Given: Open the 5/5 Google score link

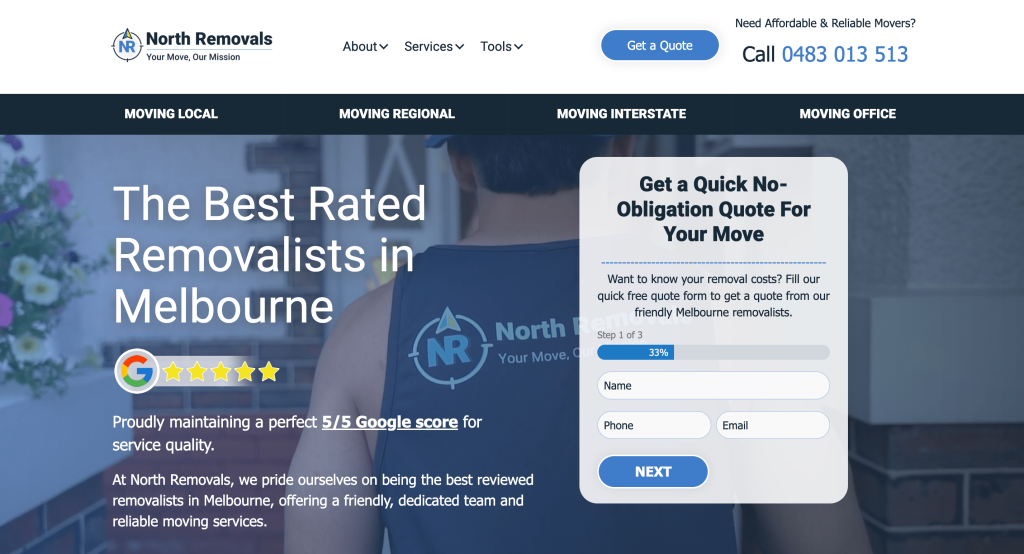Looking at the screenshot, I should [x=390, y=422].
